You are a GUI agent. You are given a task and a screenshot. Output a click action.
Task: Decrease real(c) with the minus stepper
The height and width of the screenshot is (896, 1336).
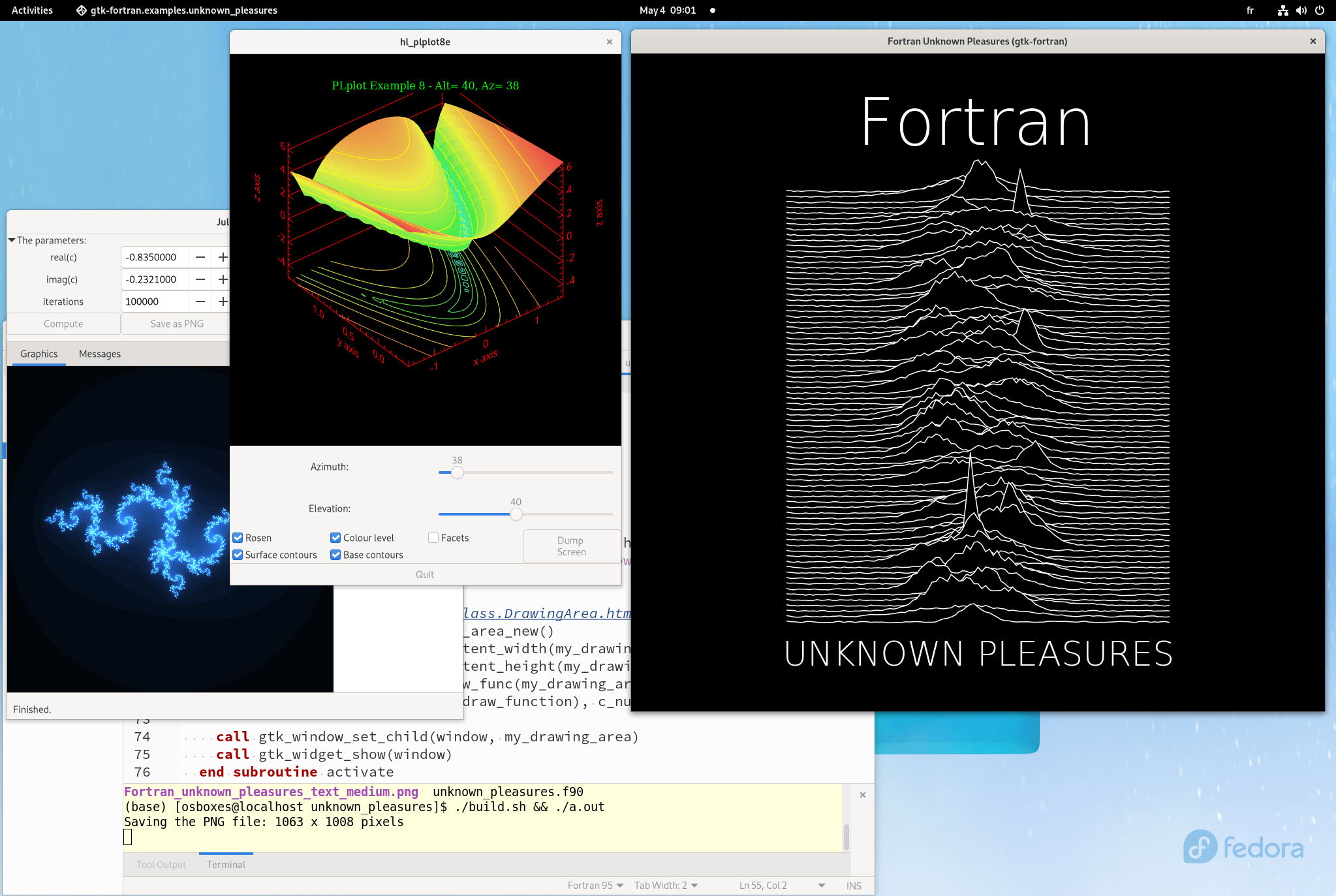pyautogui.click(x=200, y=256)
